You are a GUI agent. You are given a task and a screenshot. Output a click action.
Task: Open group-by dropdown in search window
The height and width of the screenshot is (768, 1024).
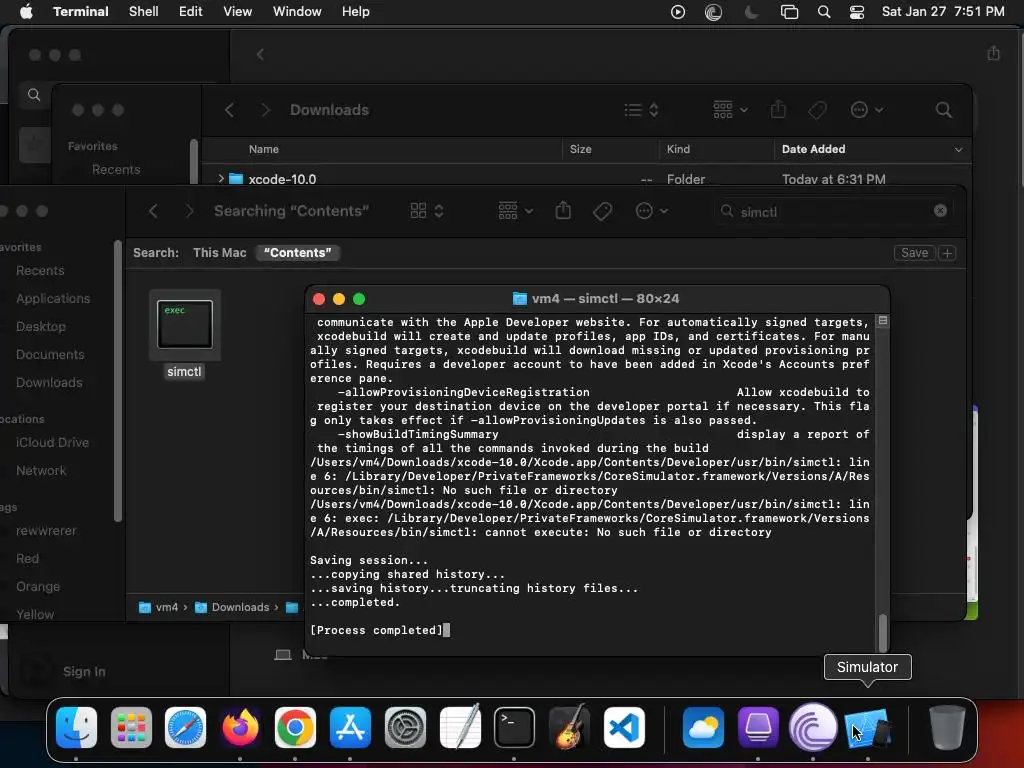(515, 211)
